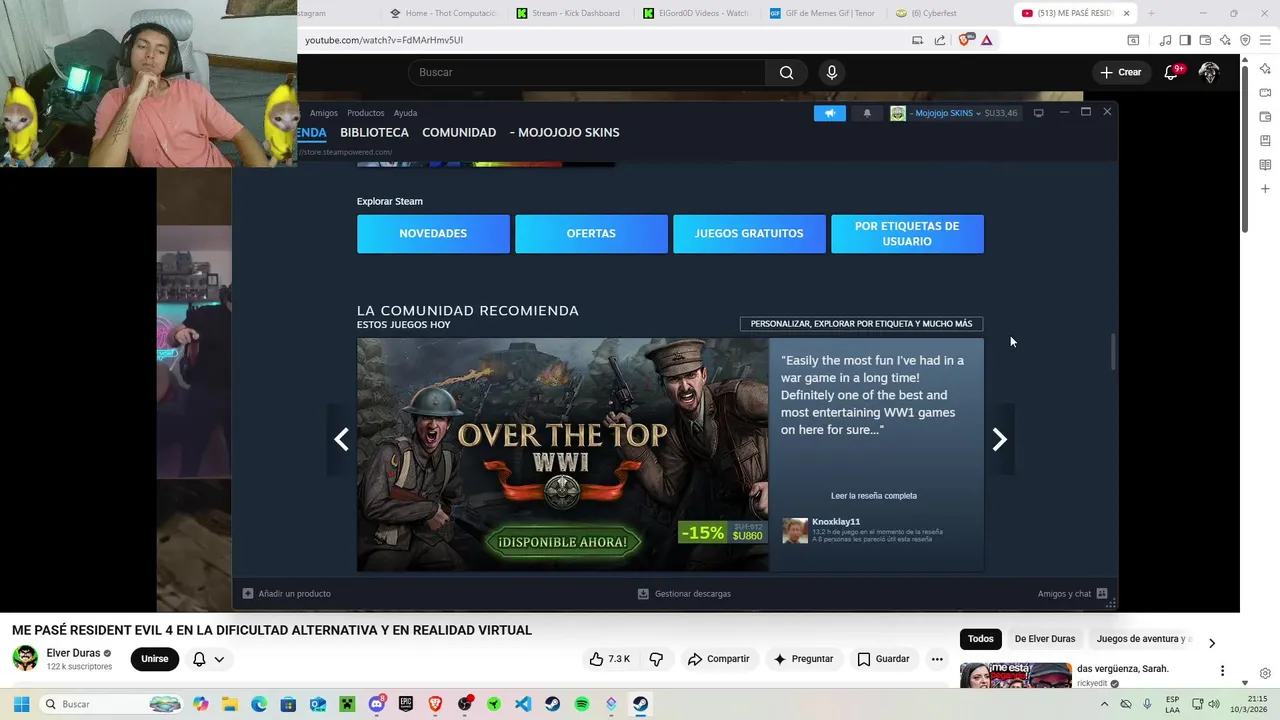Click the Unirse channel button
The width and height of the screenshot is (1280, 720).
click(x=155, y=659)
